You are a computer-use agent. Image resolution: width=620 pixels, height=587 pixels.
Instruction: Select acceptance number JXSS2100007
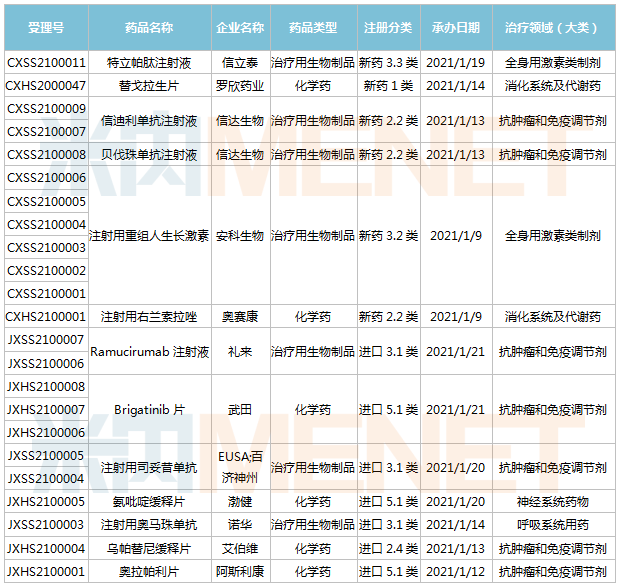[46, 340]
